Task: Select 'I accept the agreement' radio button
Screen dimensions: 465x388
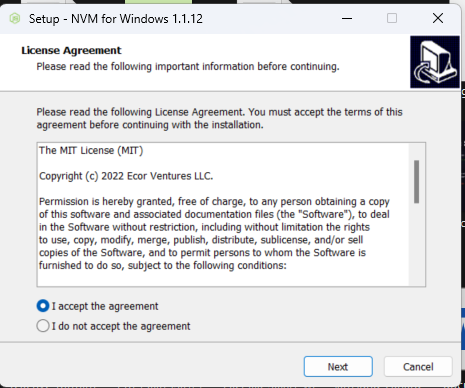Action: click(x=43, y=306)
